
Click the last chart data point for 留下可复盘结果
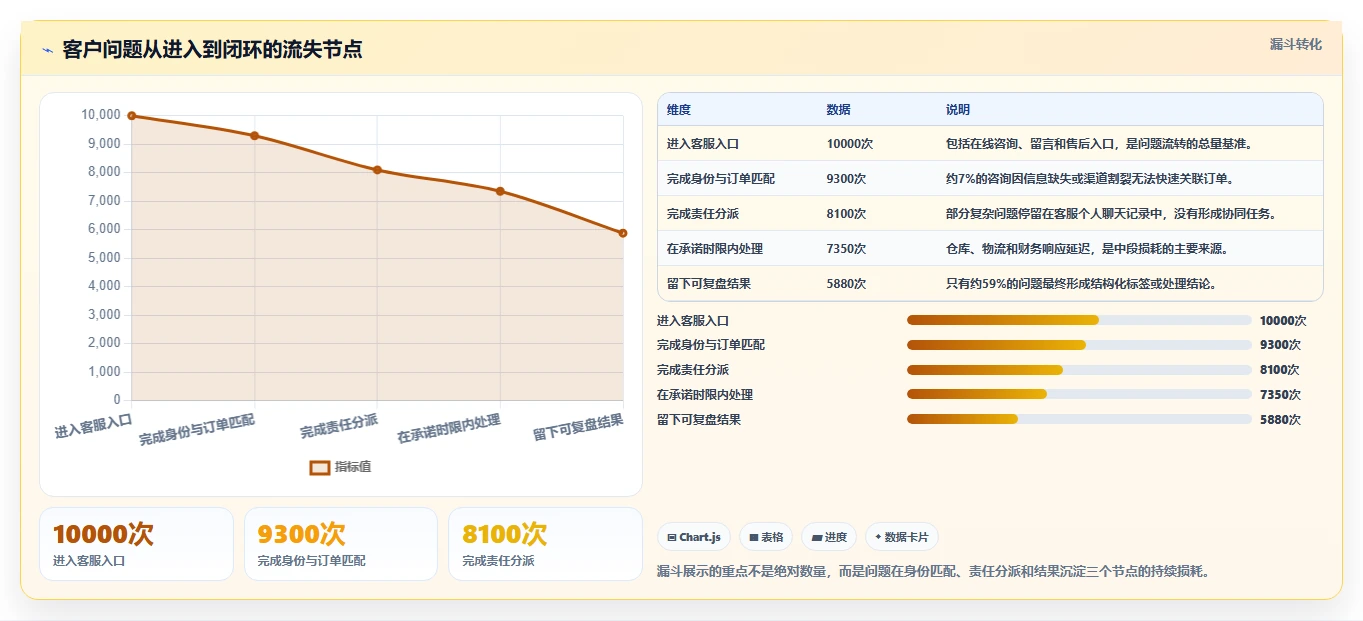click(x=623, y=233)
